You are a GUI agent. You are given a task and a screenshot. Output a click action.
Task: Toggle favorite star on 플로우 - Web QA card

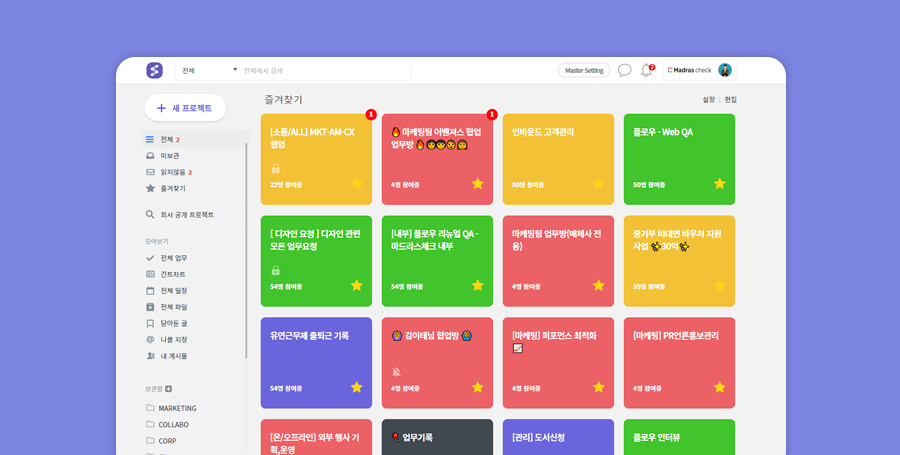[x=720, y=184]
